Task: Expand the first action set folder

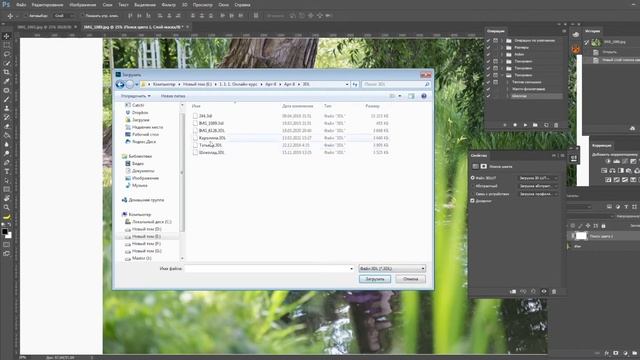Action: pos(502,40)
